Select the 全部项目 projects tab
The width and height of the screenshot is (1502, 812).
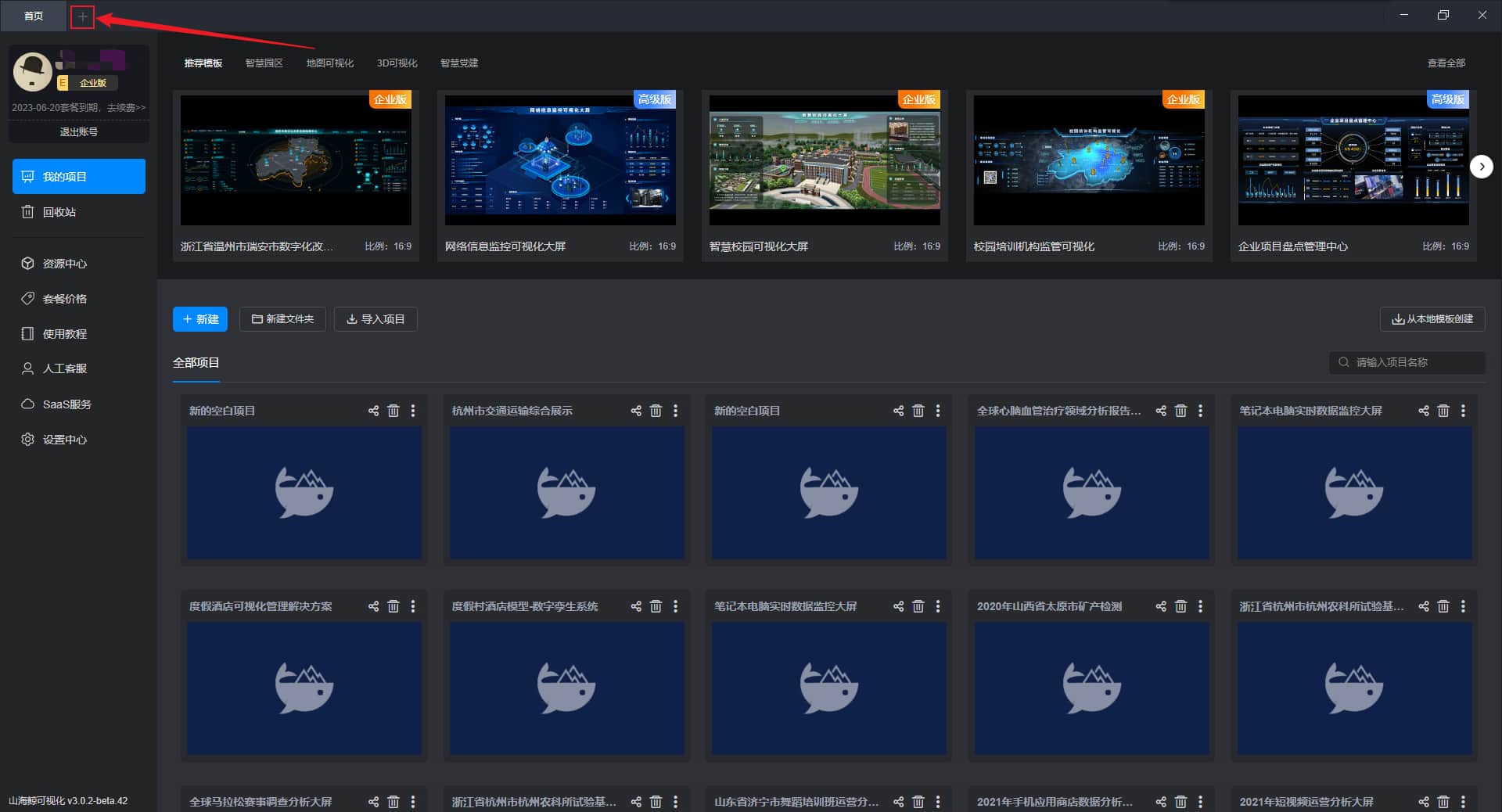196,363
